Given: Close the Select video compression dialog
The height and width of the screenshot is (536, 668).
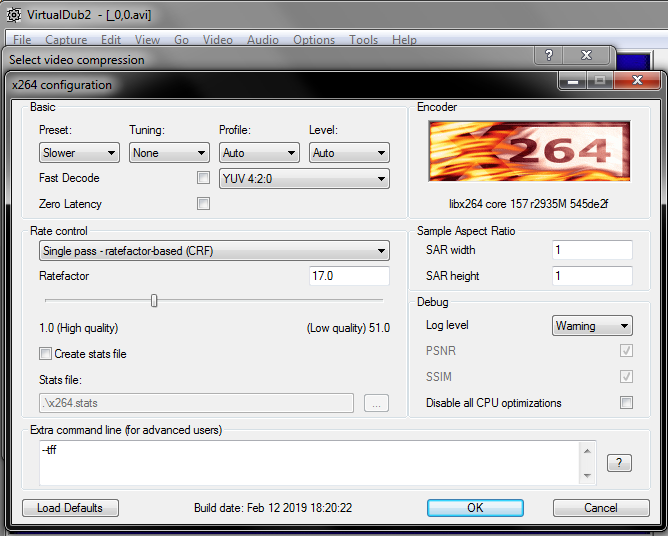Looking at the screenshot, I should point(587,55).
